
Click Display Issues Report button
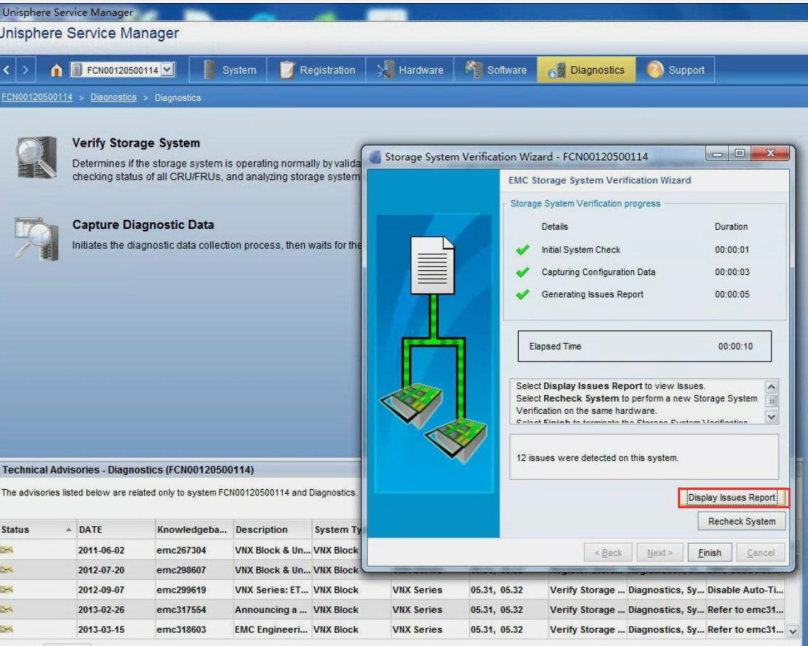point(733,498)
